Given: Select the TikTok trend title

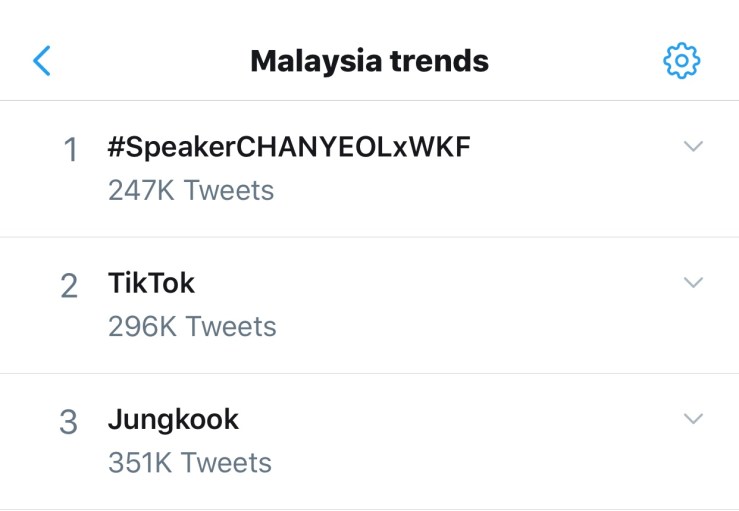Looking at the screenshot, I should [x=151, y=284].
